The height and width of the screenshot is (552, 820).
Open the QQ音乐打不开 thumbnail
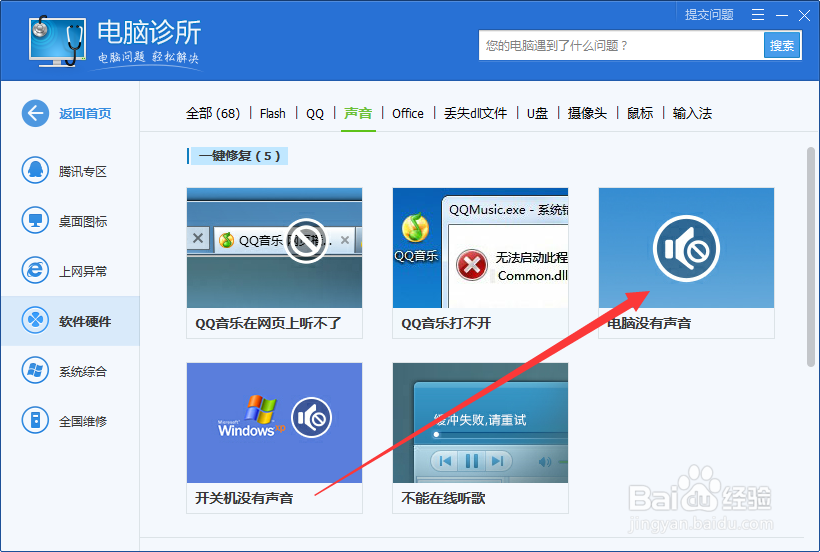480,248
